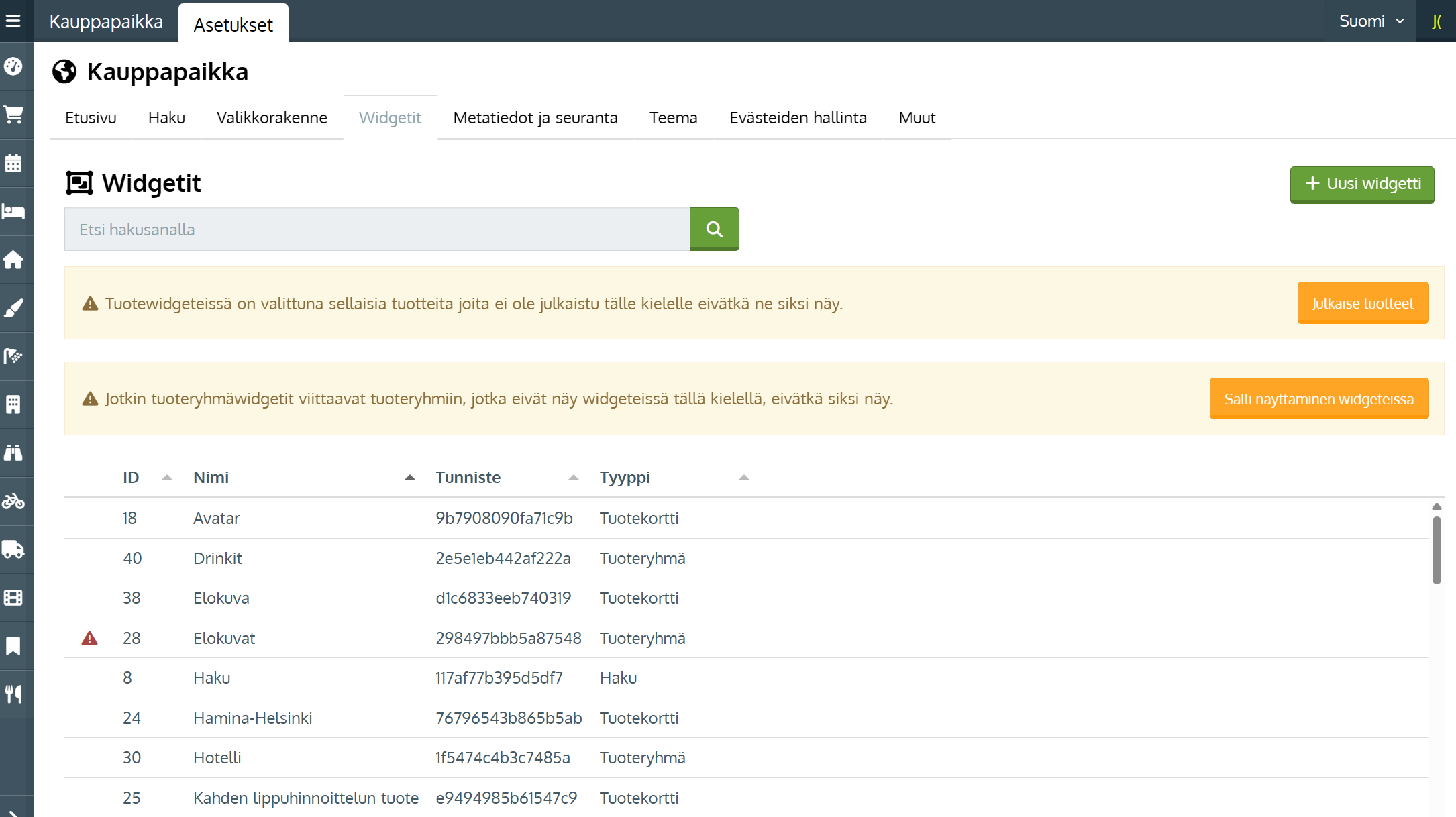Open the Evästeiden hallinta tab
Screen dimensions: 1456x817
(x=798, y=117)
